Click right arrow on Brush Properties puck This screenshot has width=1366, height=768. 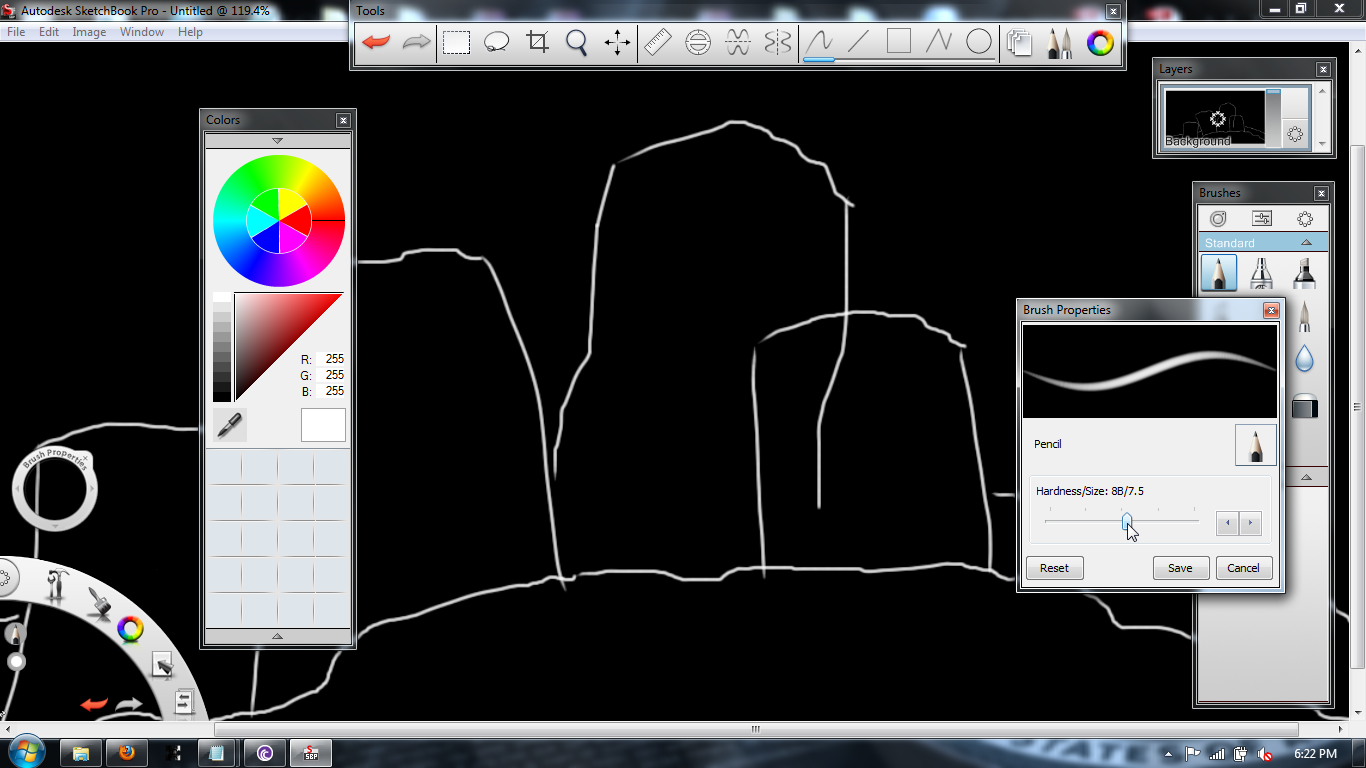(94, 489)
